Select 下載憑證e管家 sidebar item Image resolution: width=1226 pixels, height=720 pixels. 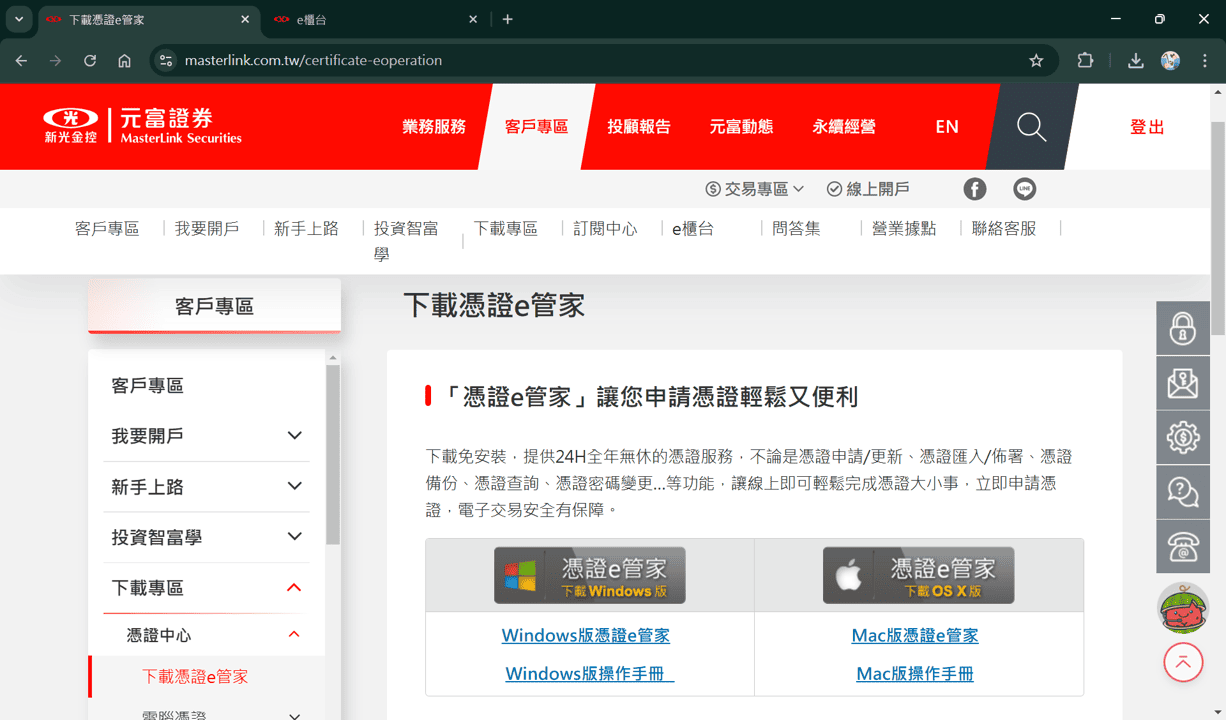point(195,677)
